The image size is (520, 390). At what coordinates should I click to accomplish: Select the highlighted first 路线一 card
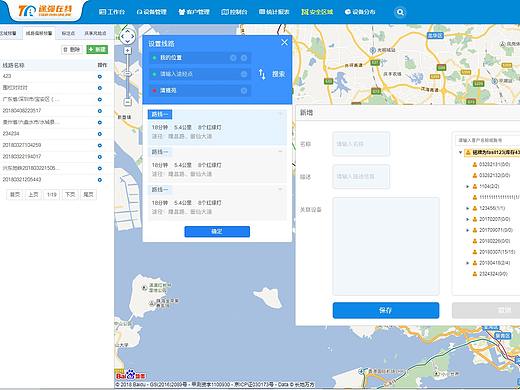point(217,127)
